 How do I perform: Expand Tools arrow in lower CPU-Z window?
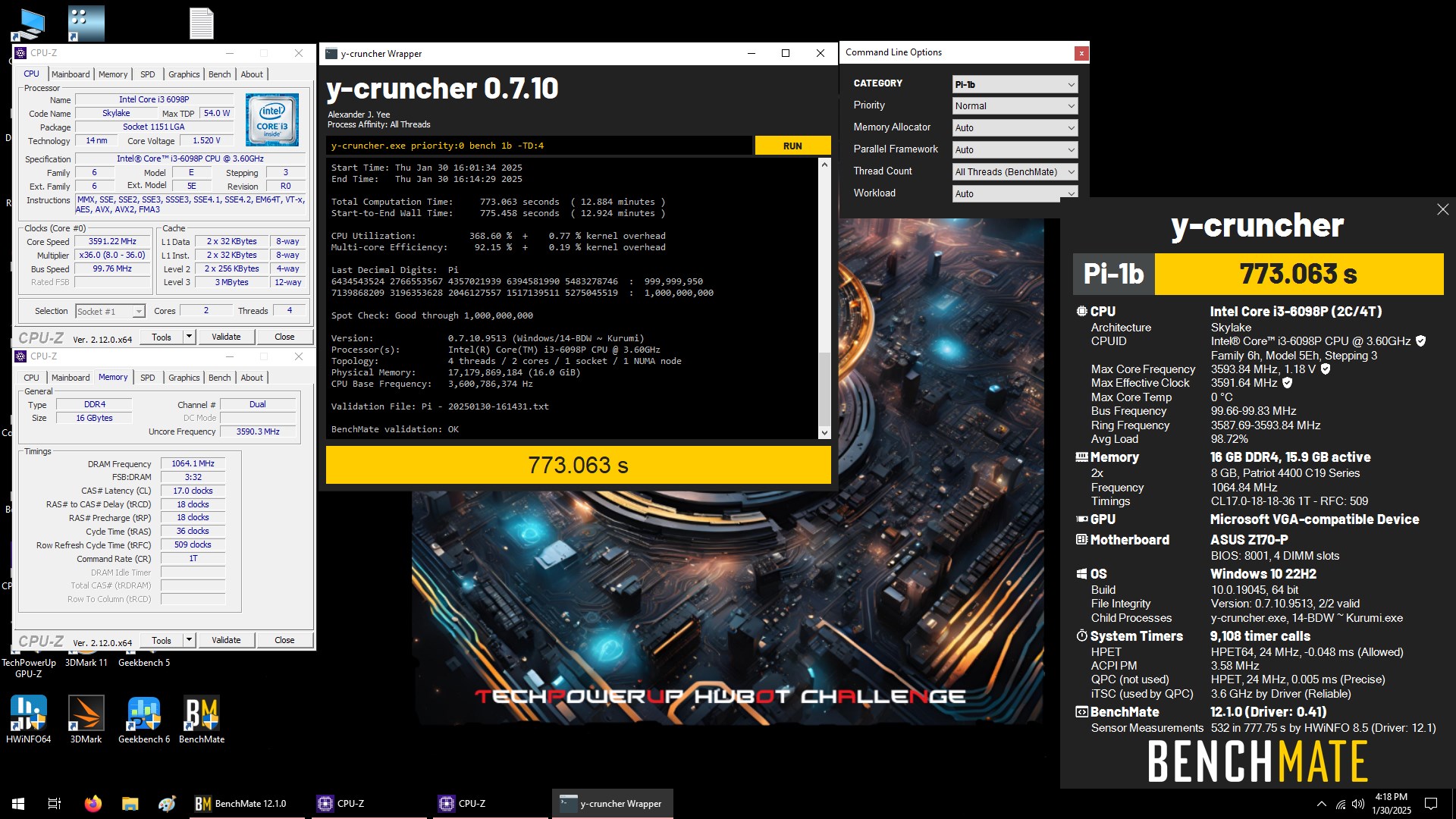click(189, 640)
